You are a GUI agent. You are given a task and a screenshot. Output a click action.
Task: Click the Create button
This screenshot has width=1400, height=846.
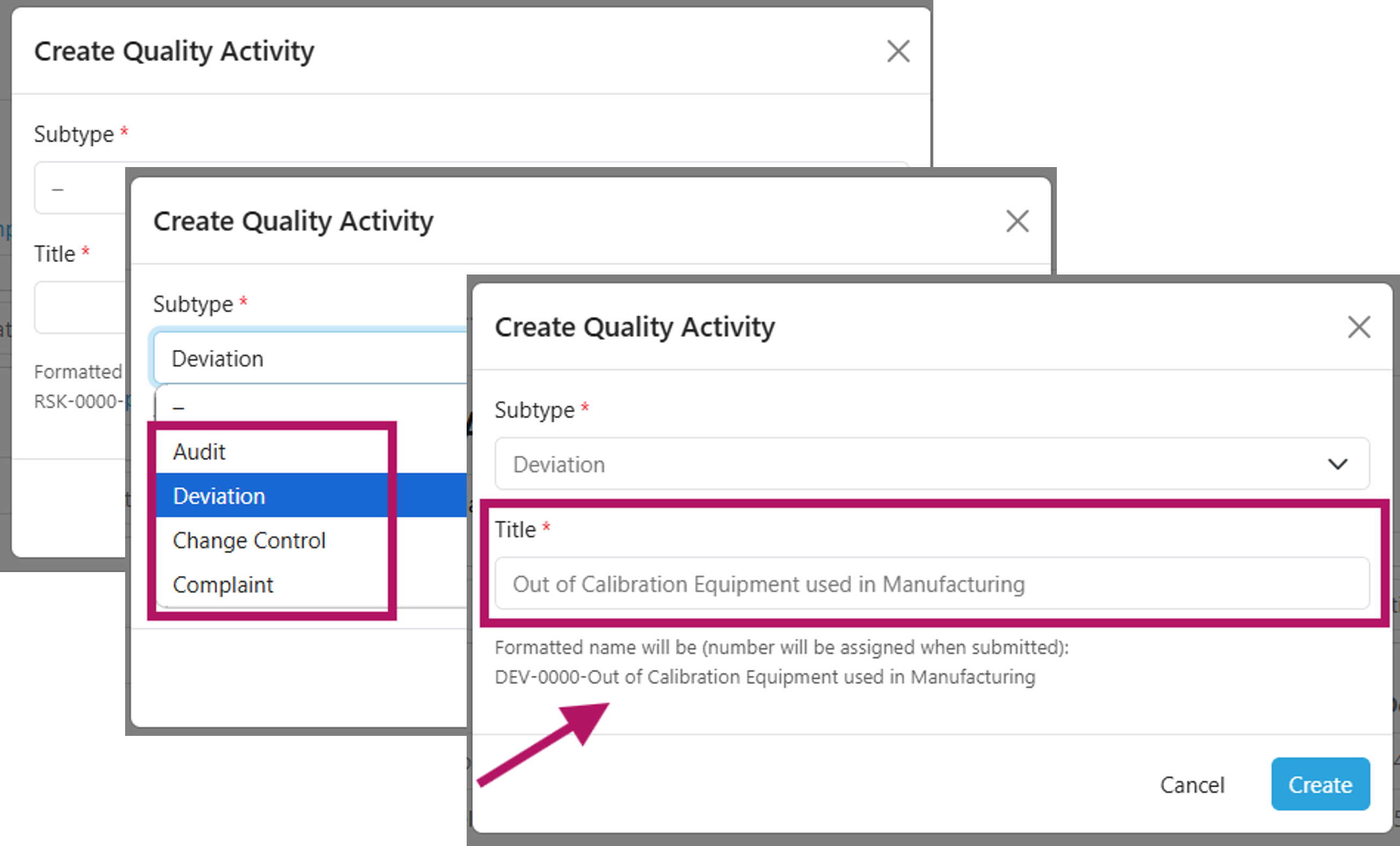click(1321, 785)
